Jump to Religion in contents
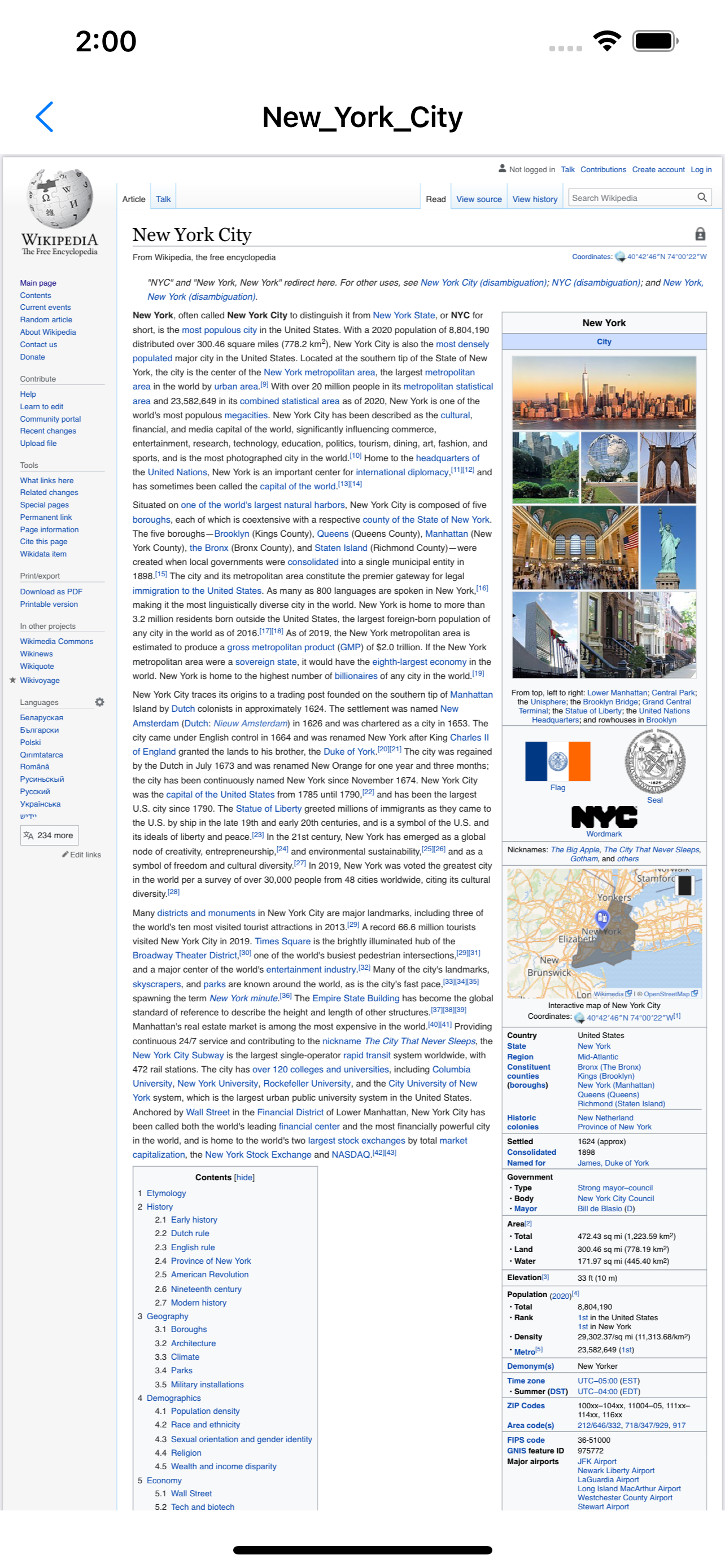The width and height of the screenshot is (725, 1568). click(x=186, y=1452)
